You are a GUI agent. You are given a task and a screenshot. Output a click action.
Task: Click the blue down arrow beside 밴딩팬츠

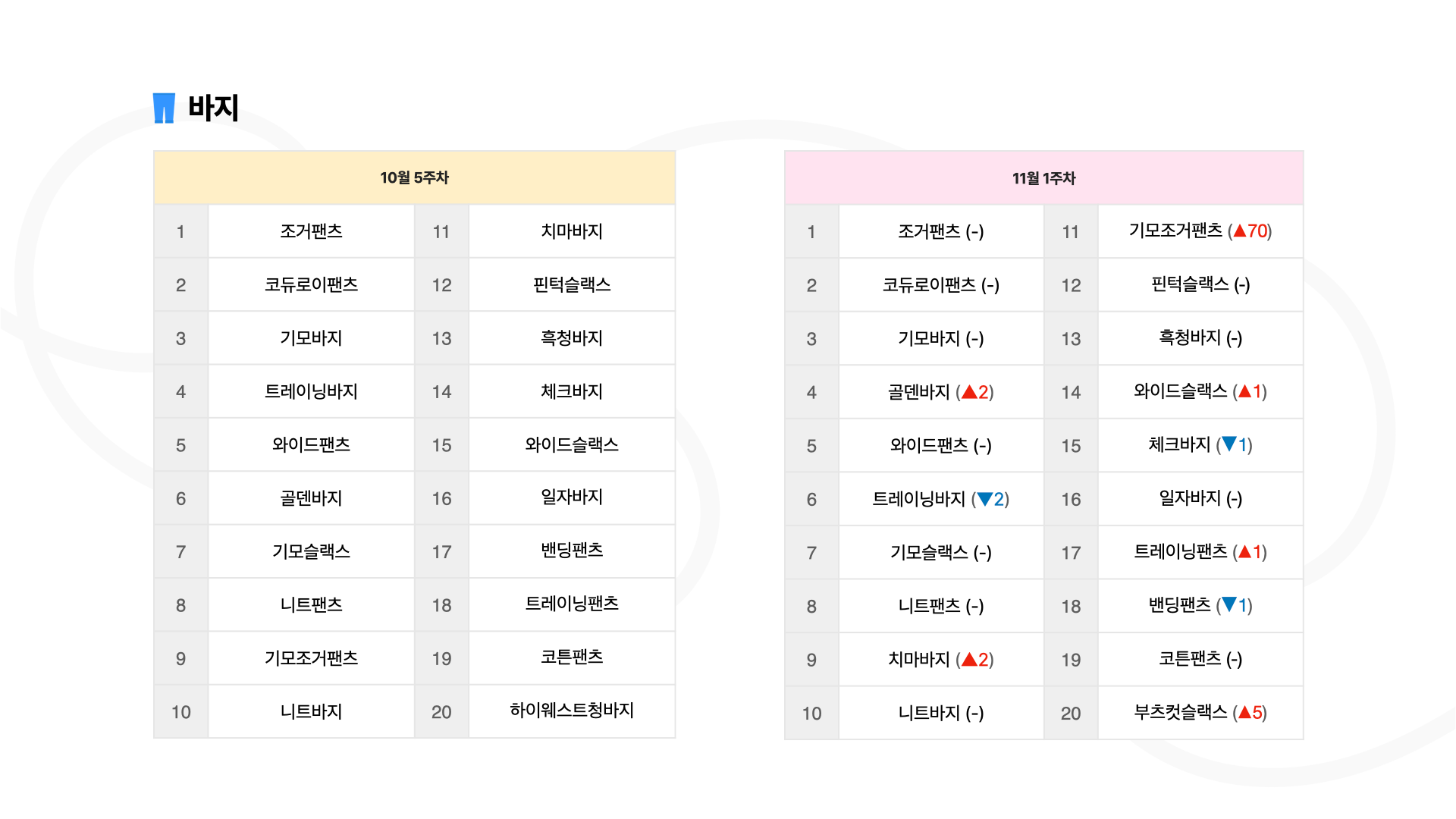point(1229,605)
